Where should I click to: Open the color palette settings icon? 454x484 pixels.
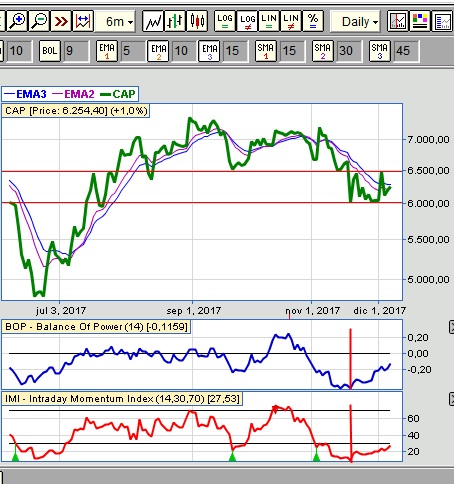(x=420, y=21)
